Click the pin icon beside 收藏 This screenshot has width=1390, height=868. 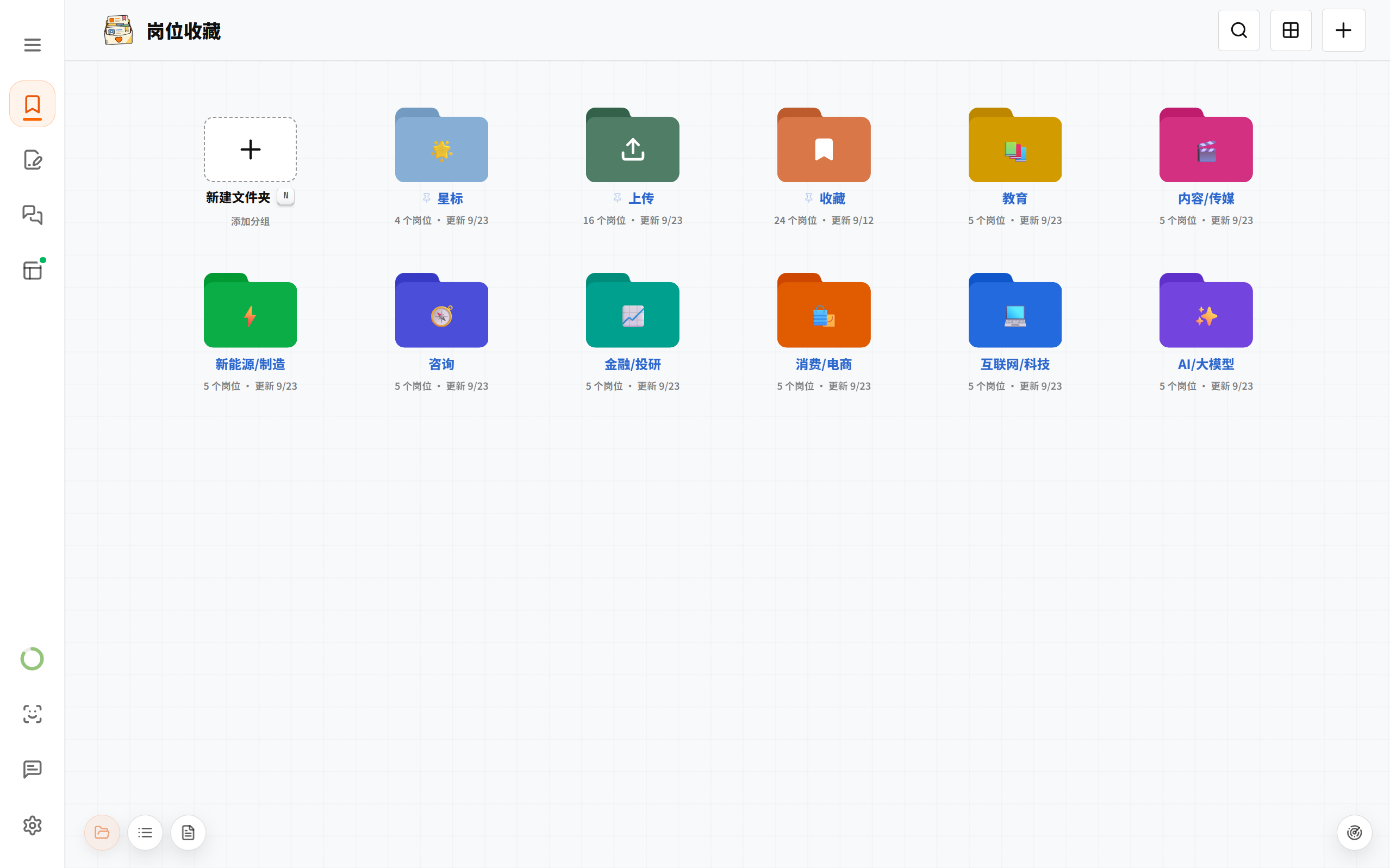[x=808, y=198]
